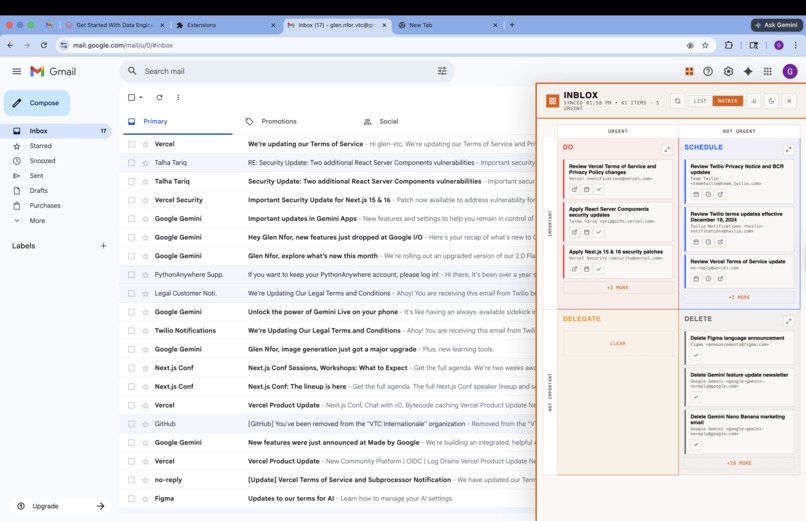The width and height of the screenshot is (806, 521).
Task: Open the Inblox extension icon in Gmail header
Action: 689,71
